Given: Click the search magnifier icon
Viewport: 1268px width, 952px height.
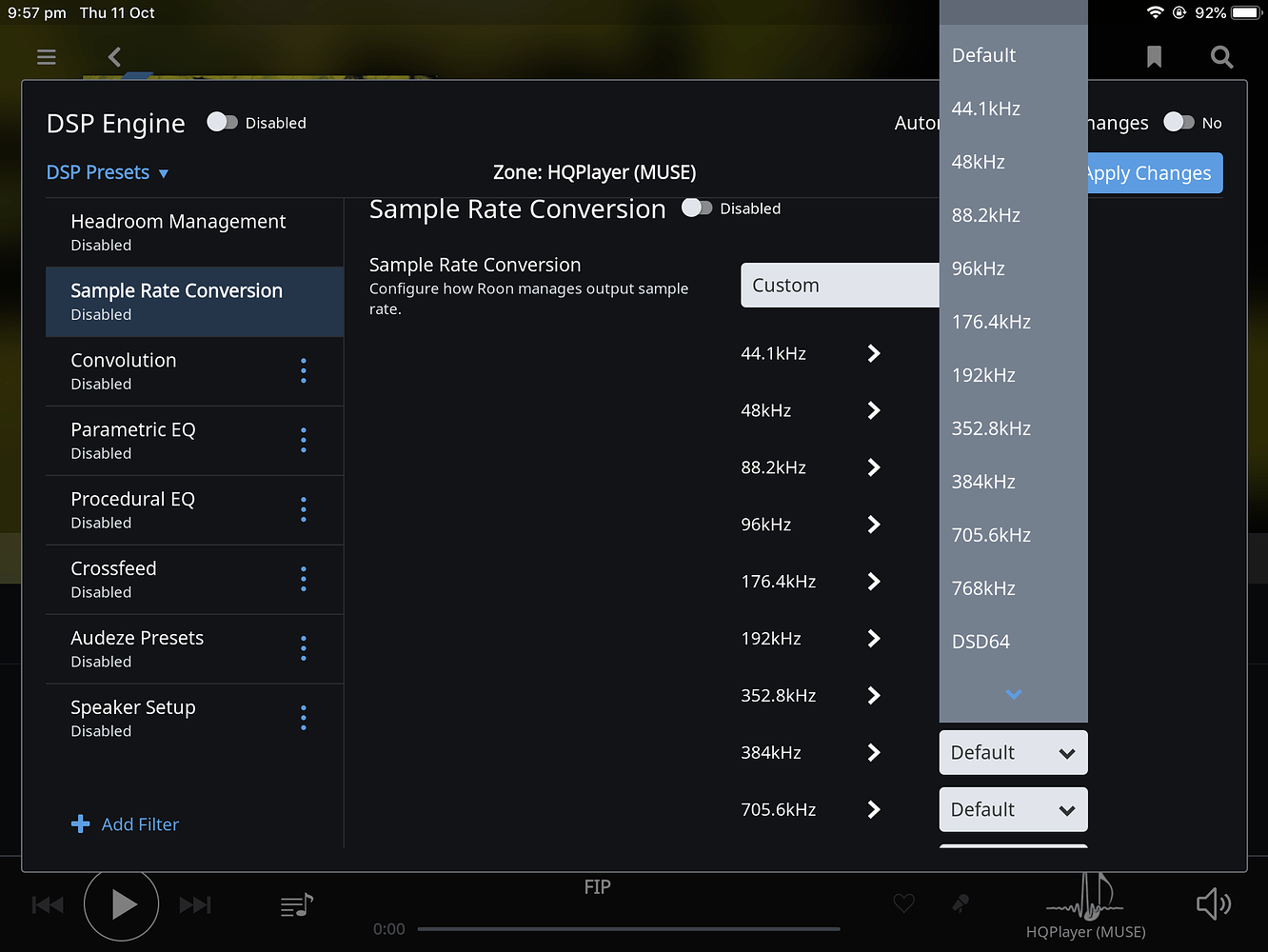Looking at the screenshot, I should [1221, 57].
